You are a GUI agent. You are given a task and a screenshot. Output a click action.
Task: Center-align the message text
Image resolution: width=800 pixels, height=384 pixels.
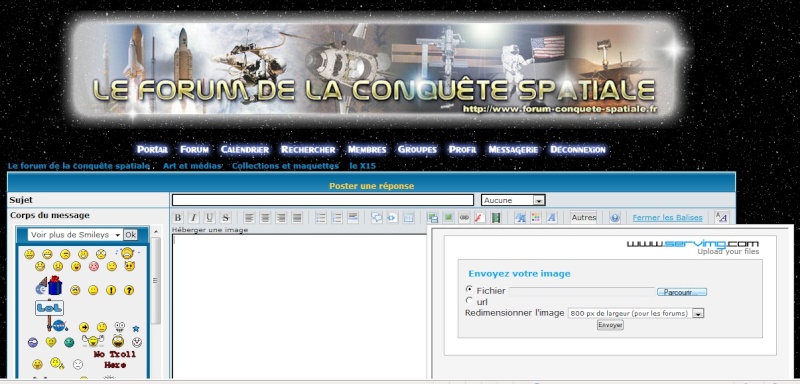(265, 218)
